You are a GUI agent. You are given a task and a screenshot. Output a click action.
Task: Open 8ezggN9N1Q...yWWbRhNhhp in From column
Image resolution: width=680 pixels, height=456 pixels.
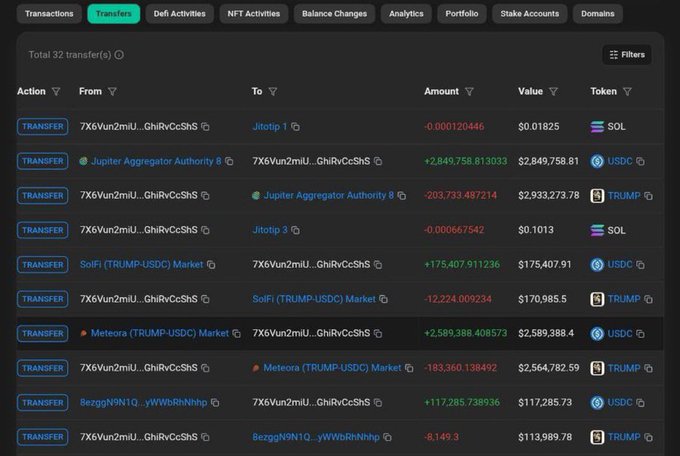pos(144,403)
